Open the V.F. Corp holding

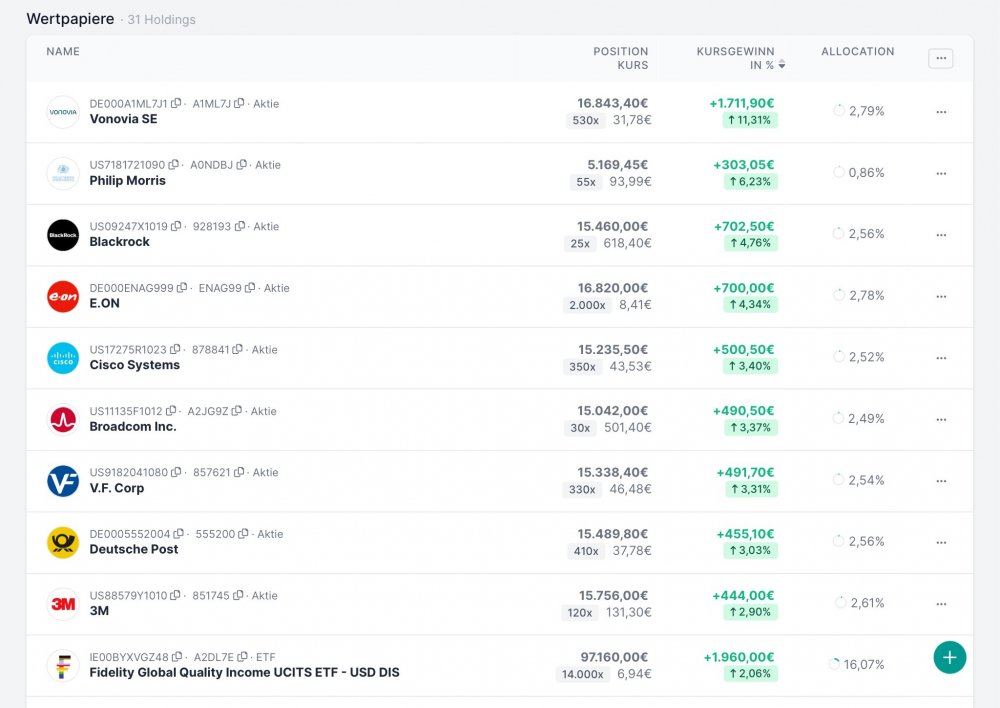(x=117, y=488)
